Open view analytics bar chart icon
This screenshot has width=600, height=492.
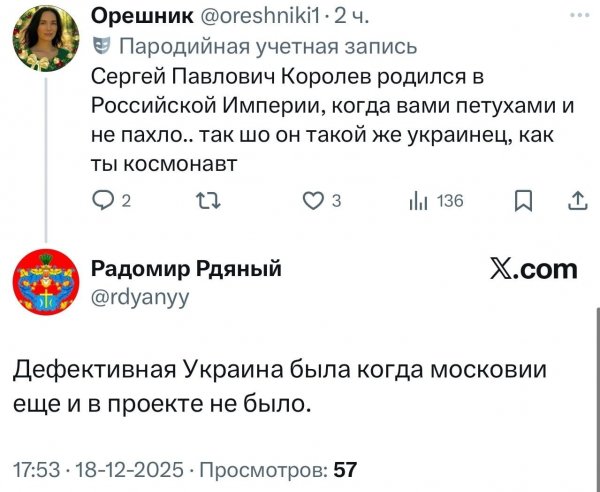click(x=419, y=201)
